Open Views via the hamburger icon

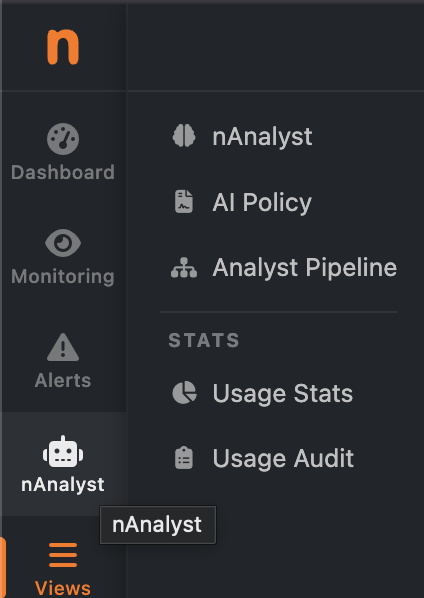pyautogui.click(x=63, y=555)
